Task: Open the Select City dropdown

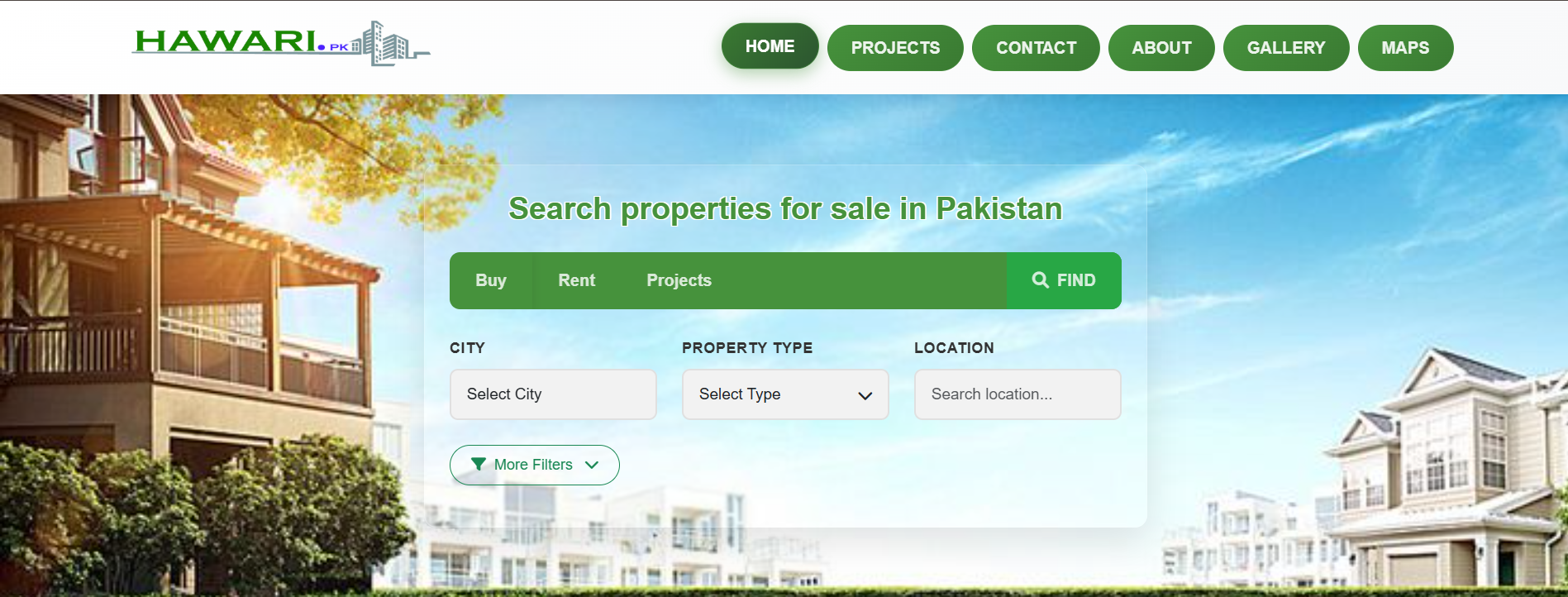Action: (x=553, y=394)
